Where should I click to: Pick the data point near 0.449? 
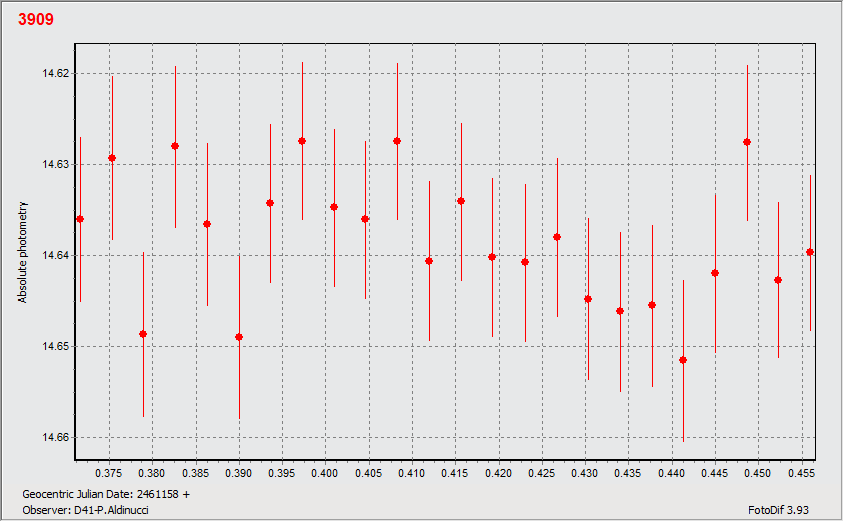click(x=747, y=142)
